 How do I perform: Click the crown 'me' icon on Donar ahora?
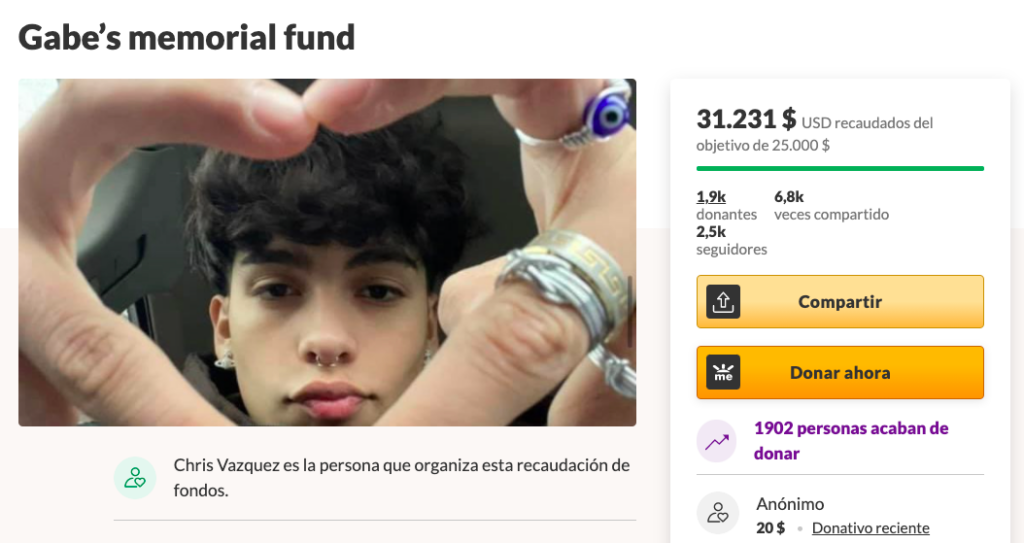tap(723, 372)
